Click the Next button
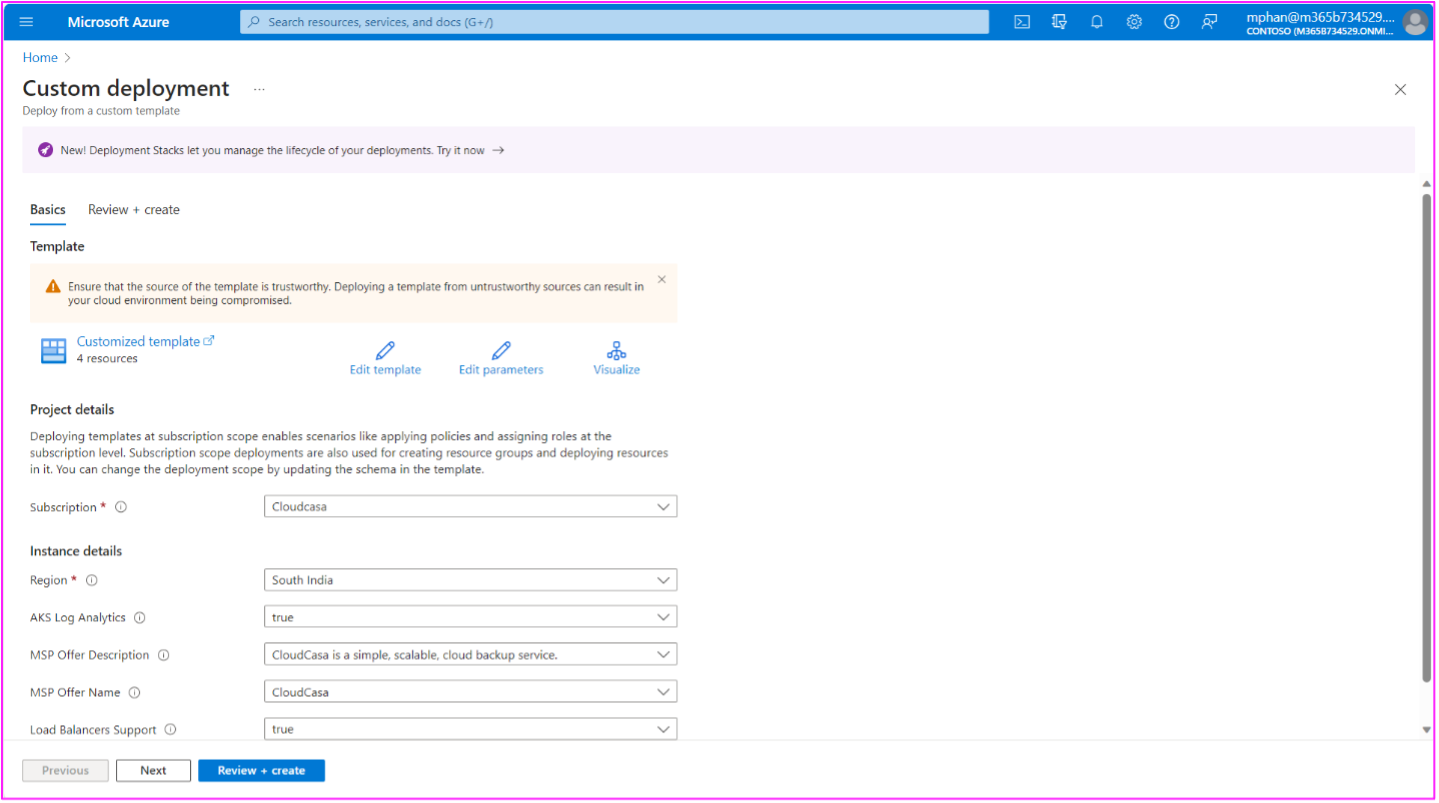The image size is (1439, 803). point(152,770)
